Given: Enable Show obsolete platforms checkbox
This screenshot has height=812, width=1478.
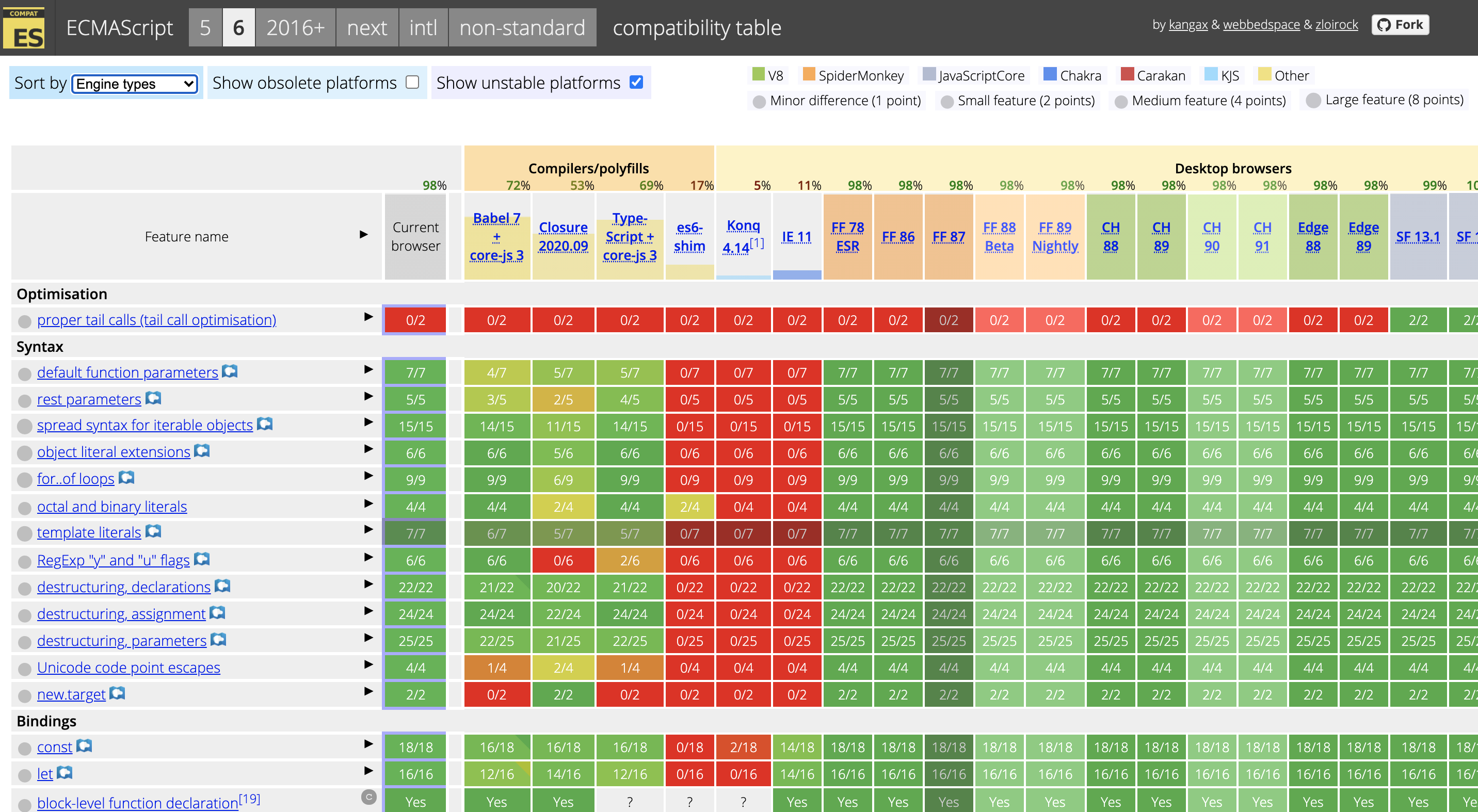Looking at the screenshot, I should point(412,82).
